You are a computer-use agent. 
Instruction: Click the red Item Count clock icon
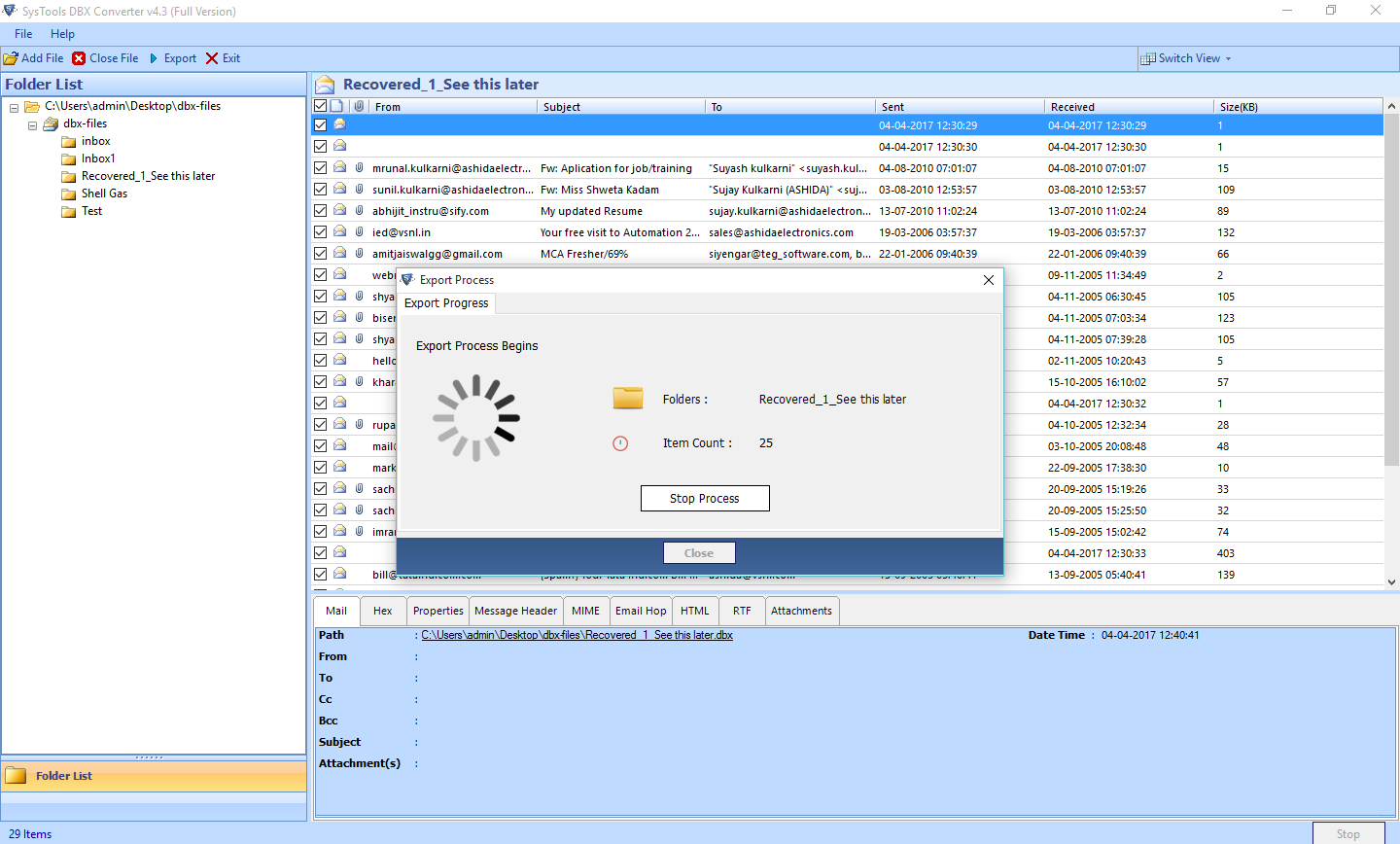tap(620, 443)
